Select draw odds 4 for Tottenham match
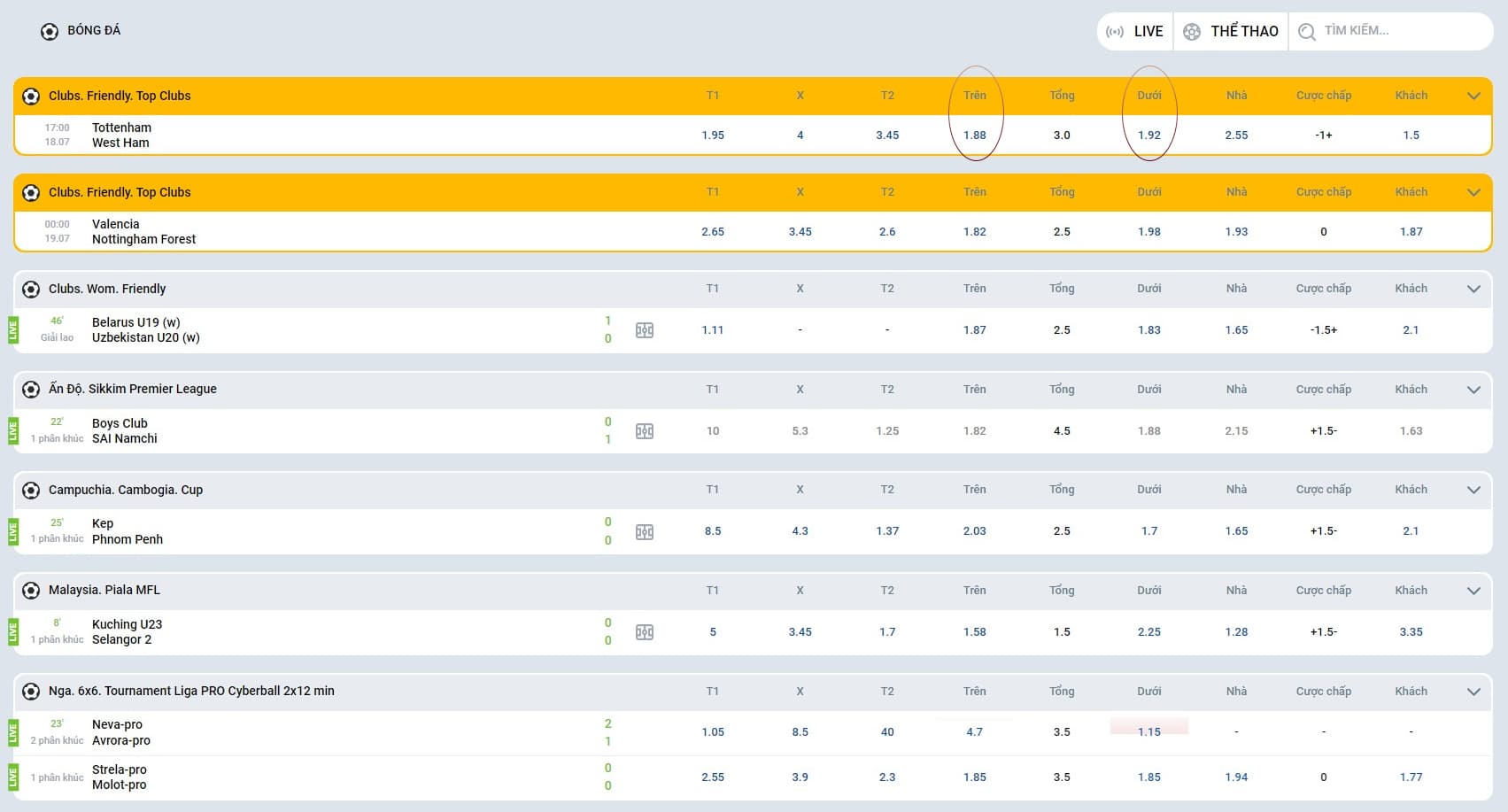 [x=800, y=135]
